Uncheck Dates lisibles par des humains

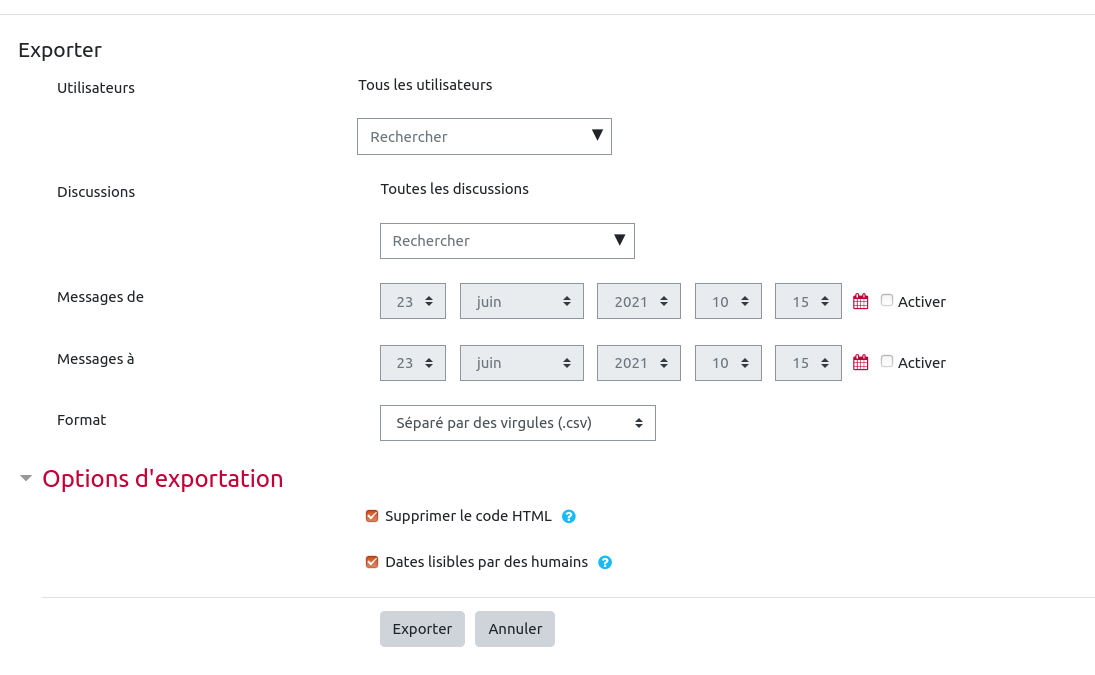(x=372, y=562)
